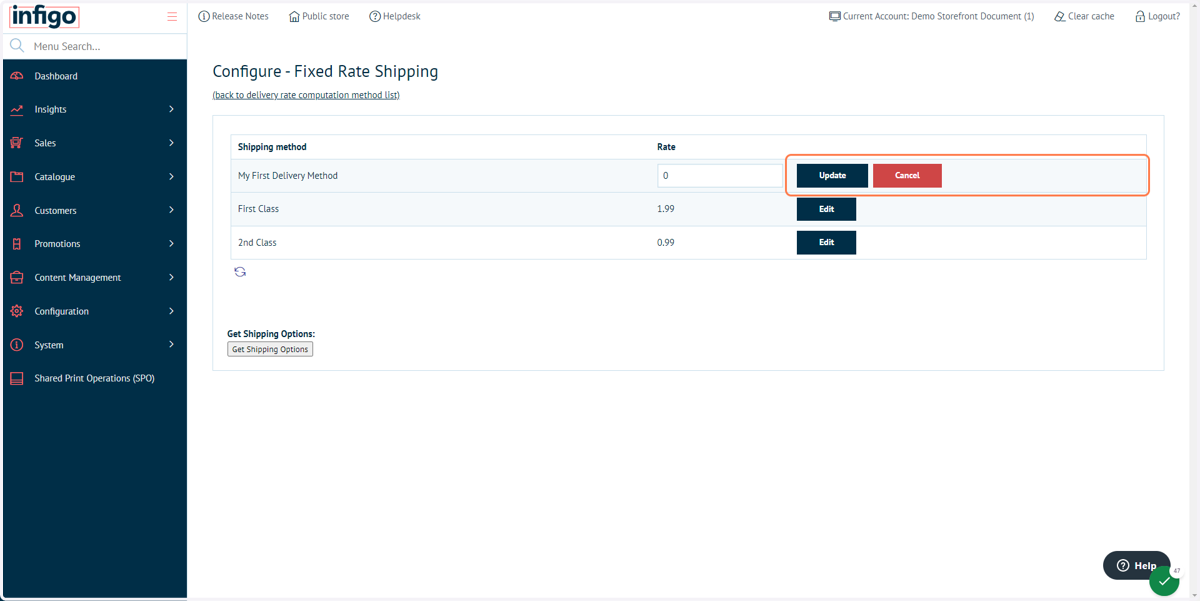Viewport: 1200px width, 601px height.
Task: Click the refresh icon below the table
Action: pyautogui.click(x=240, y=272)
